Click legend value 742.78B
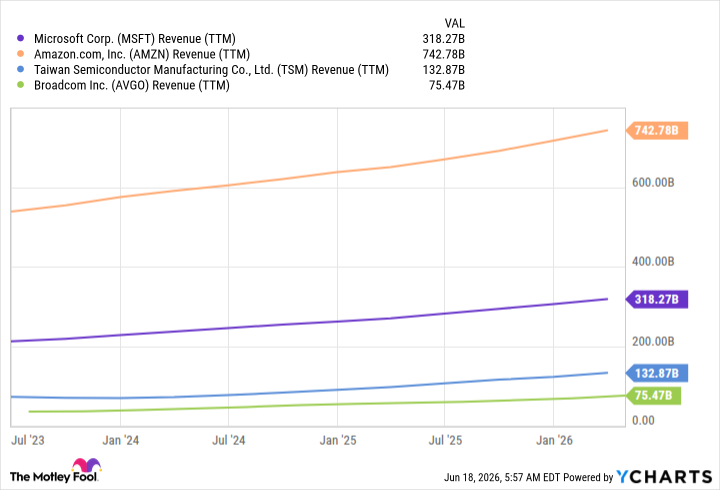The height and width of the screenshot is (490, 720). tap(444, 54)
